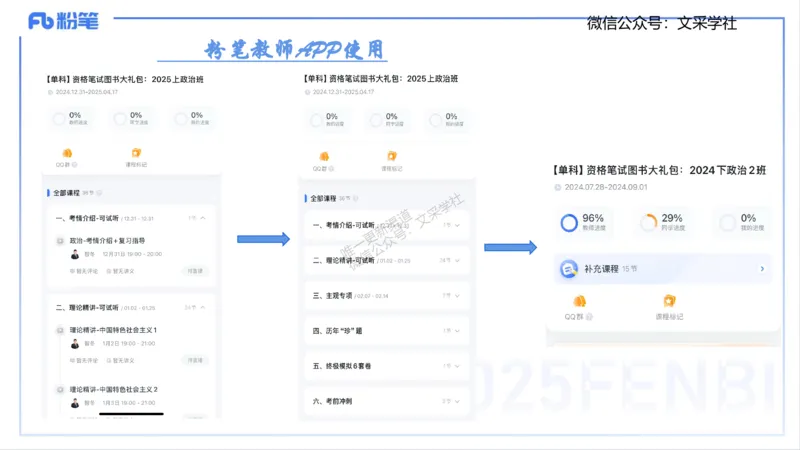Click teacher avatar under 理论精讲-中国特色社会主义1
Screen dimensions: 800x450
click(75, 344)
